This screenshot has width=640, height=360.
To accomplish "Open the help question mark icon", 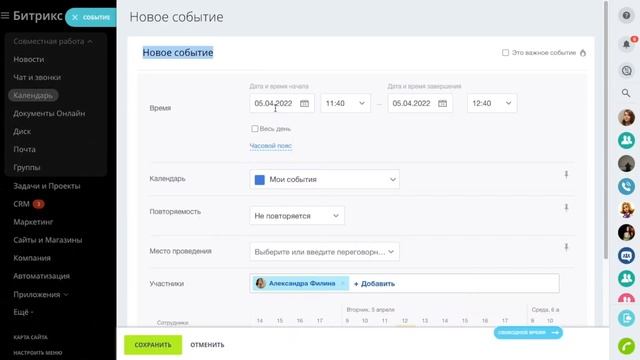I will click(626, 16).
